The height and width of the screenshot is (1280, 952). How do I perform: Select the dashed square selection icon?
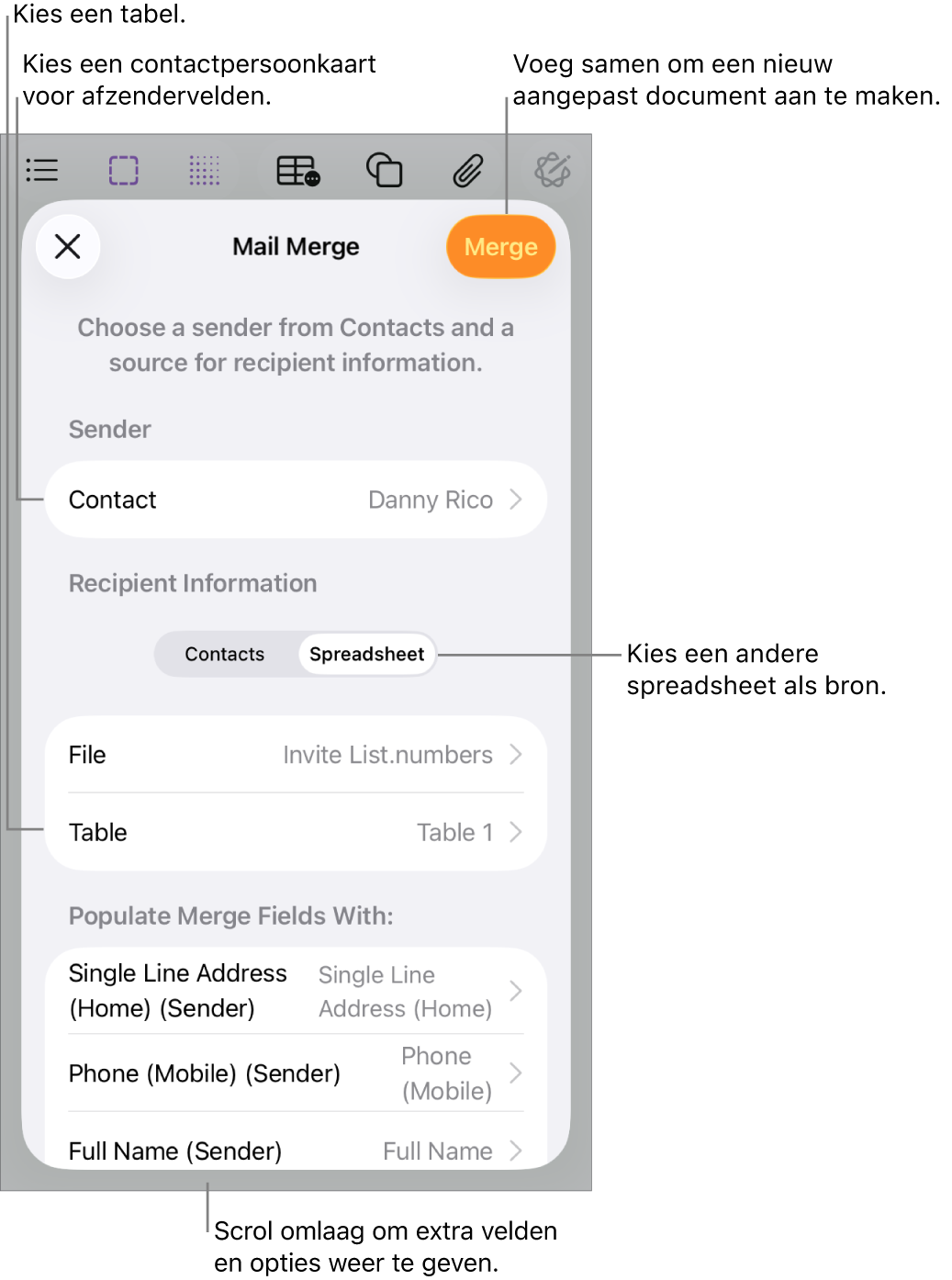point(124,171)
